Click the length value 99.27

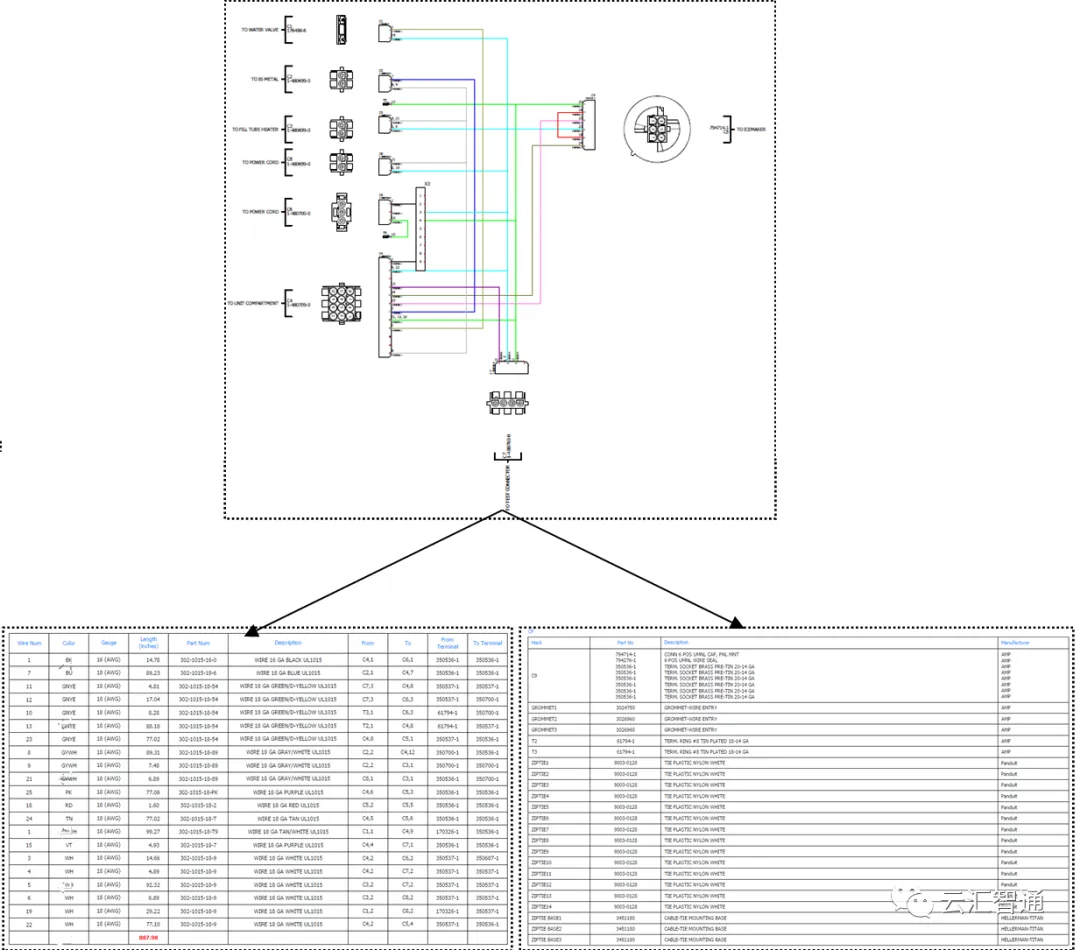coord(152,832)
